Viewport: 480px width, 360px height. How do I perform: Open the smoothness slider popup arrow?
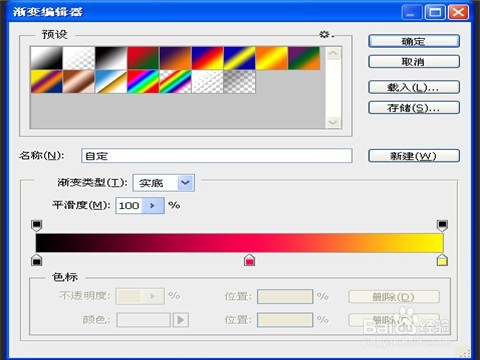(153, 205)
